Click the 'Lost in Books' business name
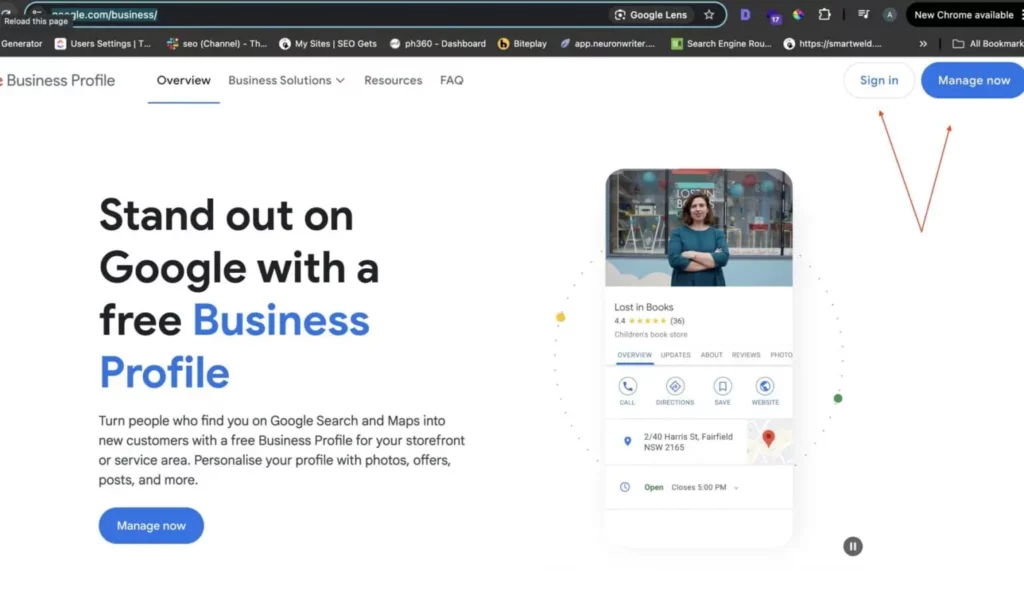 [643, 307]
